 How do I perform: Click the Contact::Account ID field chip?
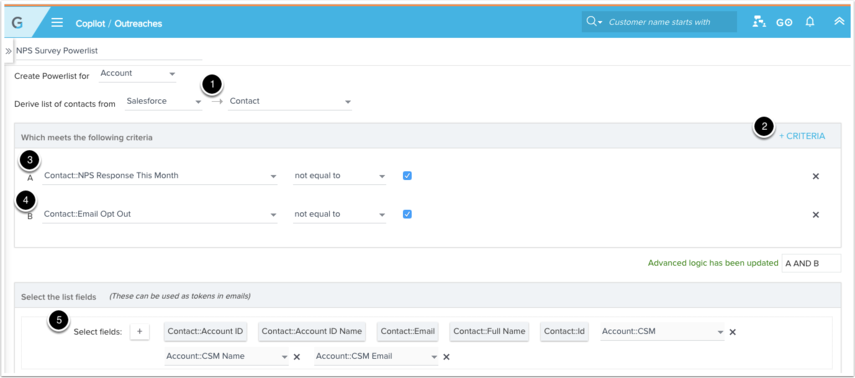coord(206,332)
